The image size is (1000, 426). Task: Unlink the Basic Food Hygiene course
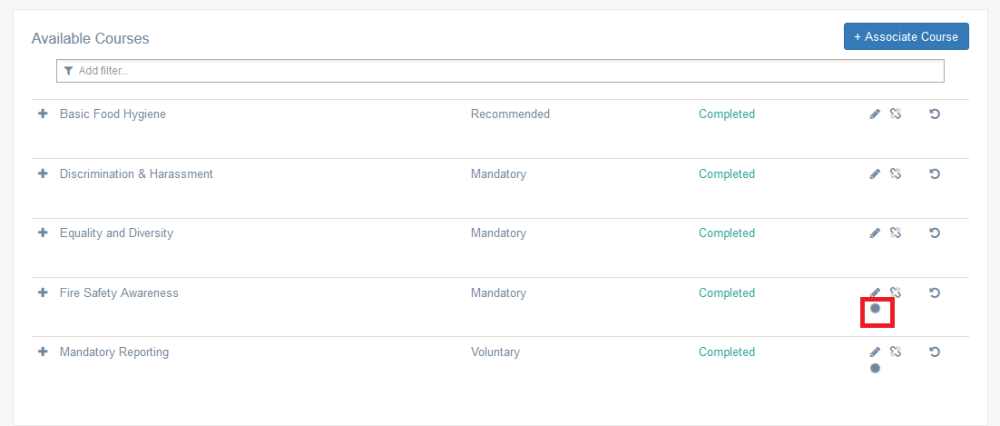pos(895,114)
